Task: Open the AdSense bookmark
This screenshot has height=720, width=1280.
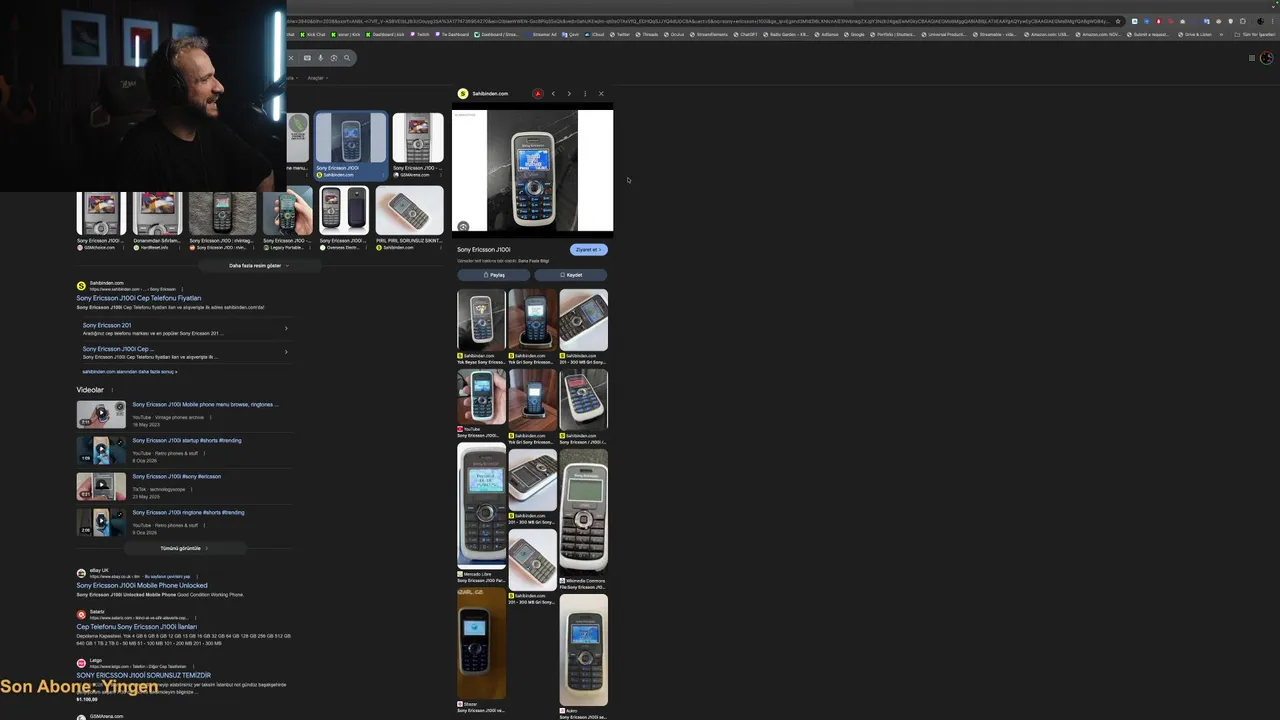Action: click(x=826, y=34)
